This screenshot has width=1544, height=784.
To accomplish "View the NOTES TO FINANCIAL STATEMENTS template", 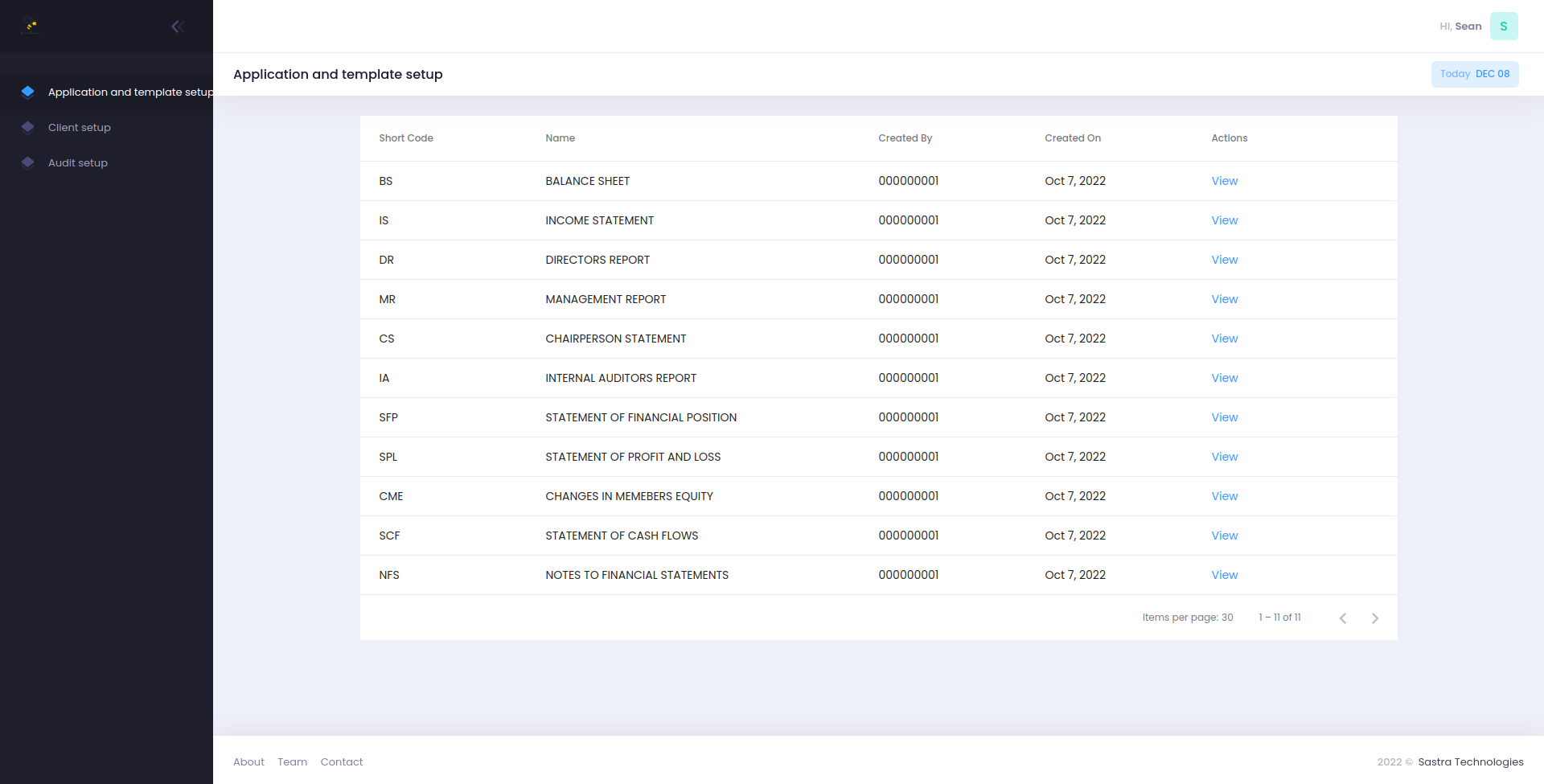I will [x=1224, y=575].
